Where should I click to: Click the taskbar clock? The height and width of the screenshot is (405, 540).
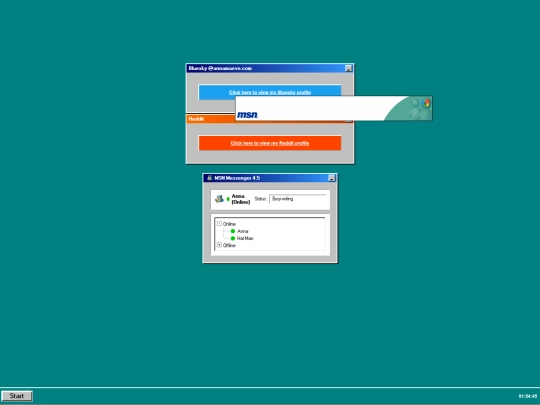(528, 396)
